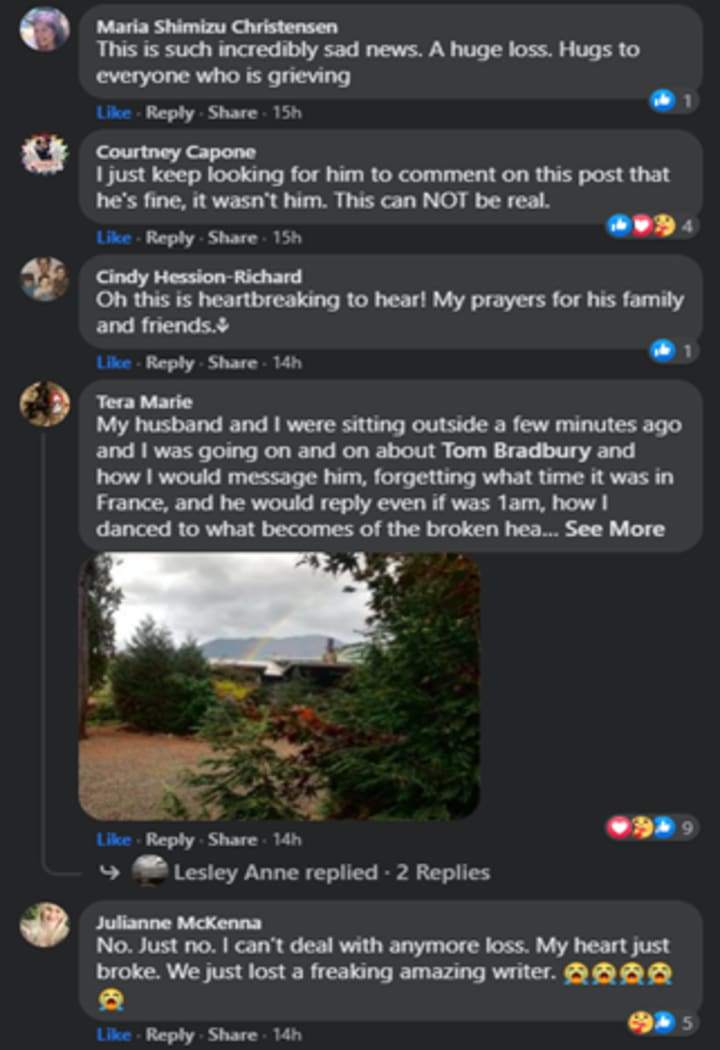This screenshot has height=1050, width=720.
Task: Click Tera Marie's profile avatar
Action: click(x=45, y=404)
